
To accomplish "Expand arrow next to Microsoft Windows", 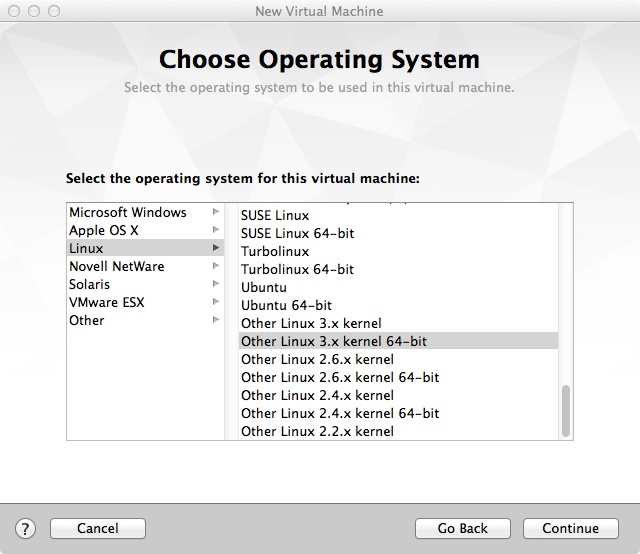I will point(216,211).
